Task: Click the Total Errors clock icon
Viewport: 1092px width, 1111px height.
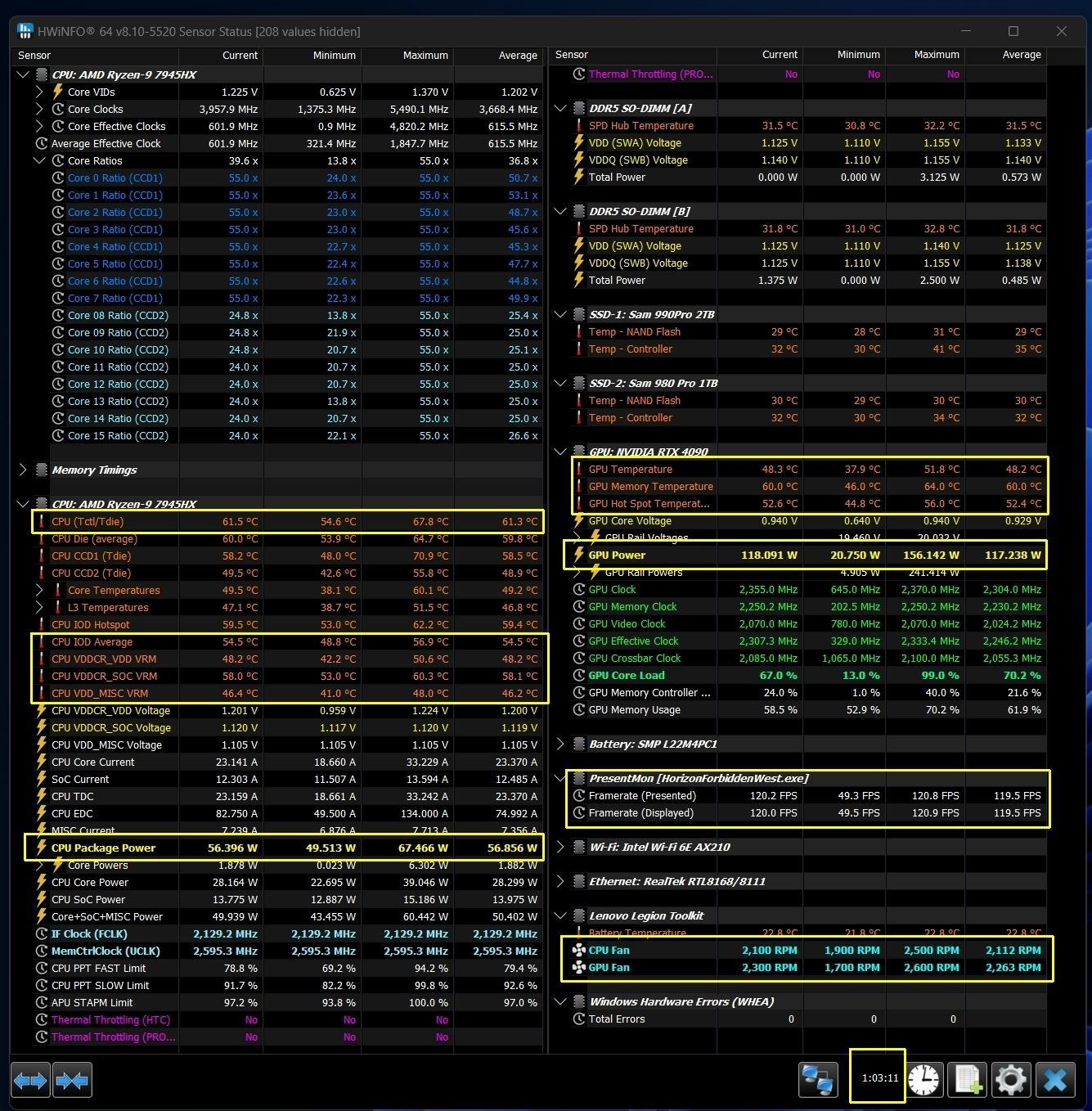Action: point(579,1019)
